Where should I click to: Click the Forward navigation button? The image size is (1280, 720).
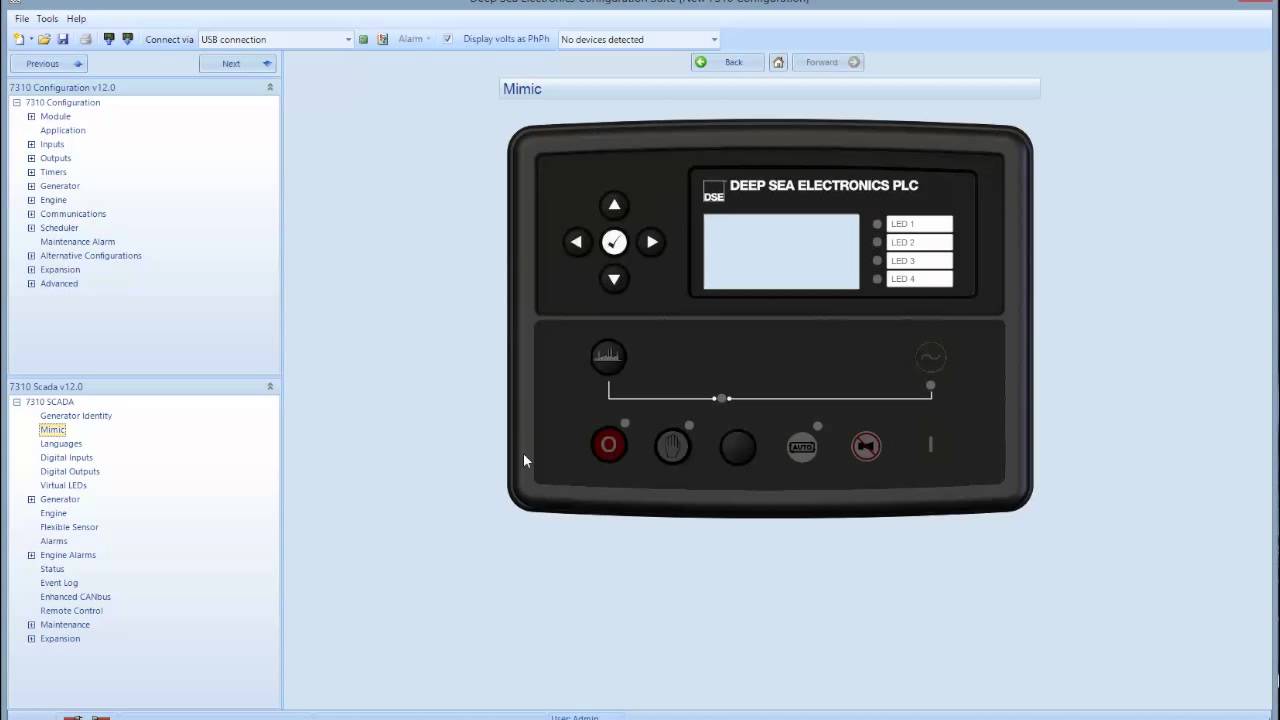(828, 62)
